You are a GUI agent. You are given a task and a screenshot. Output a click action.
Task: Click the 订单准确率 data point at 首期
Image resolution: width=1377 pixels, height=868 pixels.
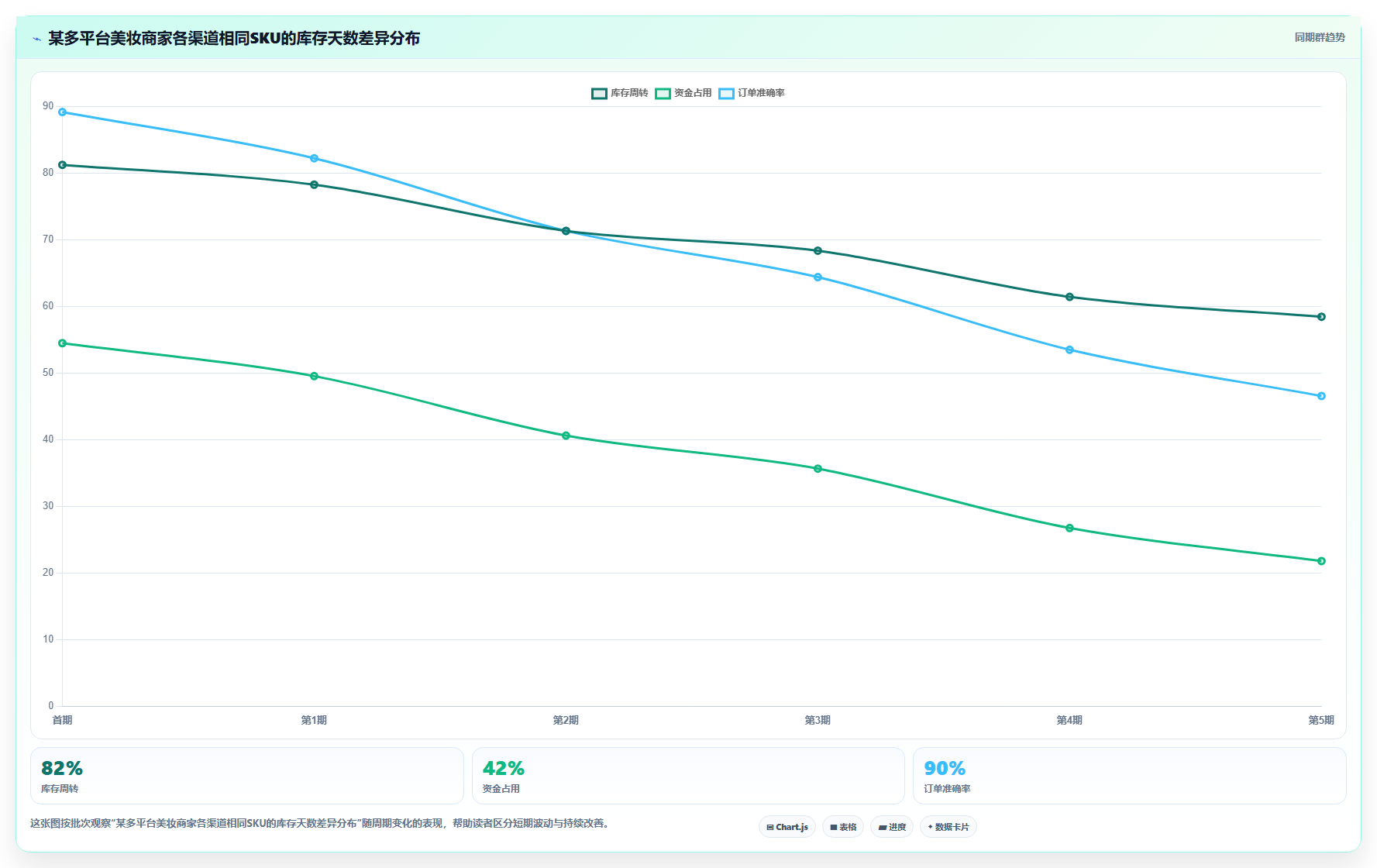click(x=63, y=112)
